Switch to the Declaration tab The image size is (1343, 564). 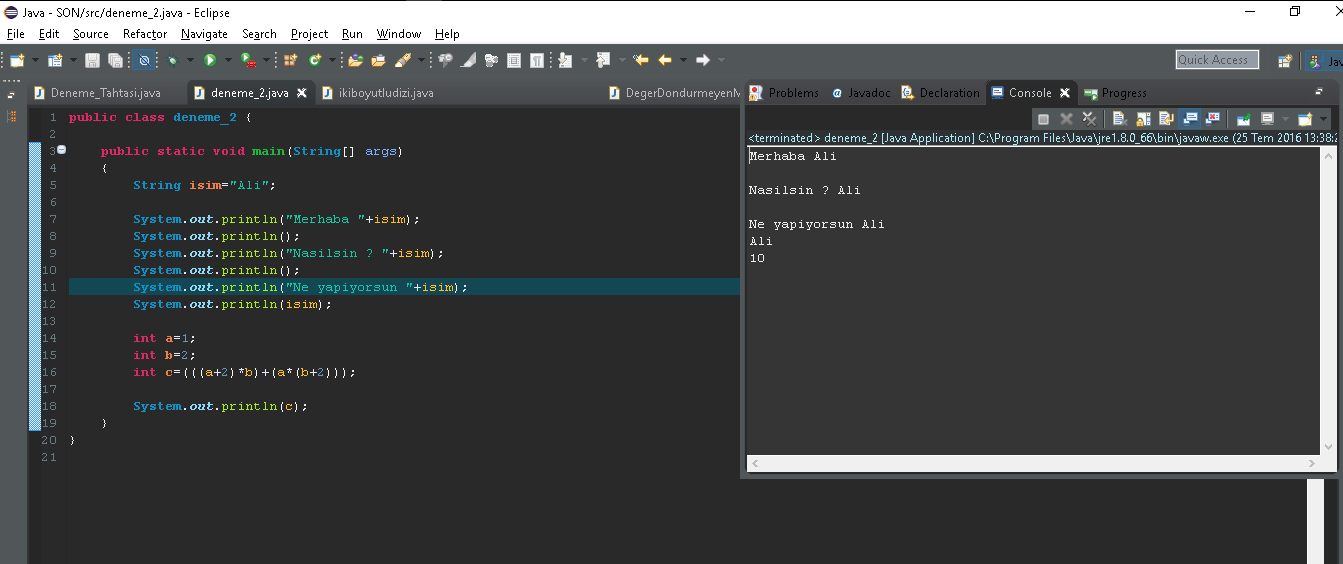pyautogui.click(x=941, y=93)
